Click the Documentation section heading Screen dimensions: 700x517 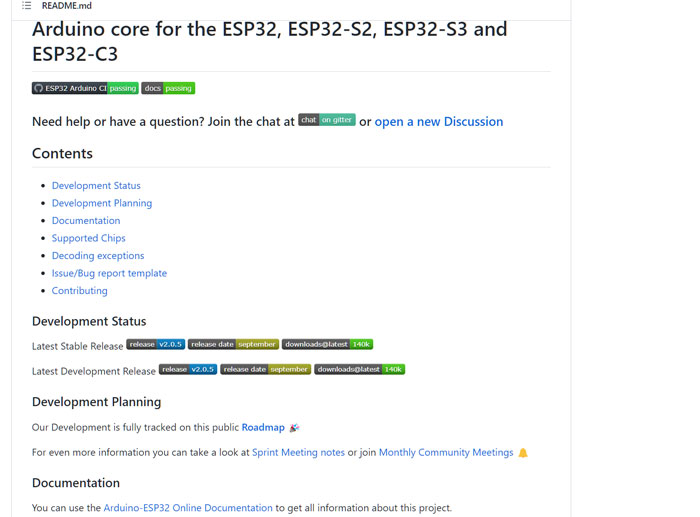(76, 483)
